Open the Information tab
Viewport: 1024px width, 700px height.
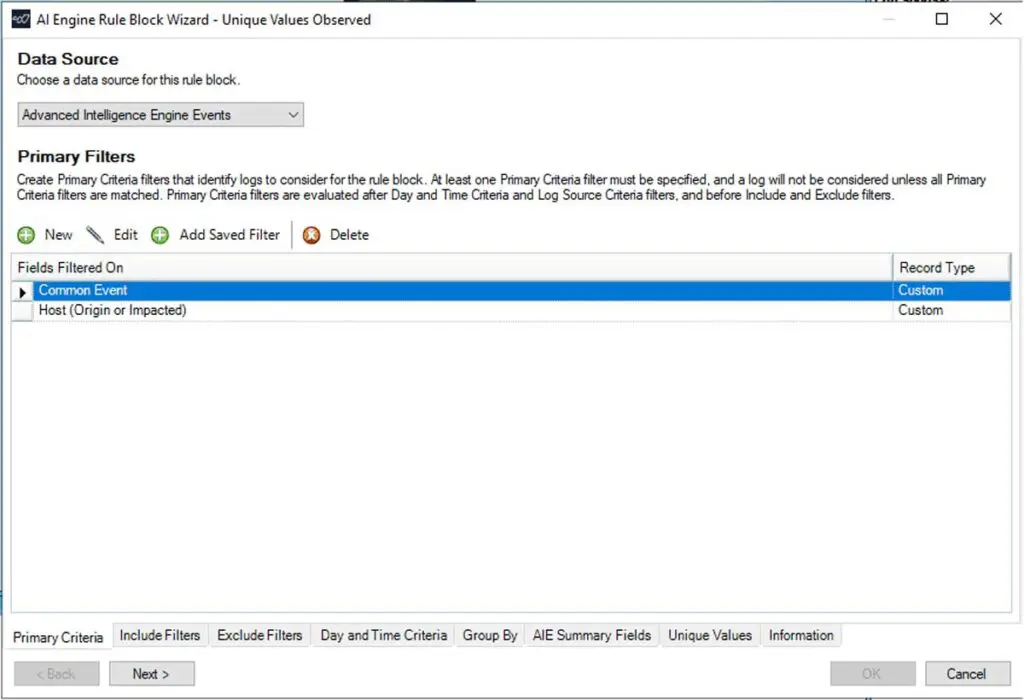click(x=800, y=635)
